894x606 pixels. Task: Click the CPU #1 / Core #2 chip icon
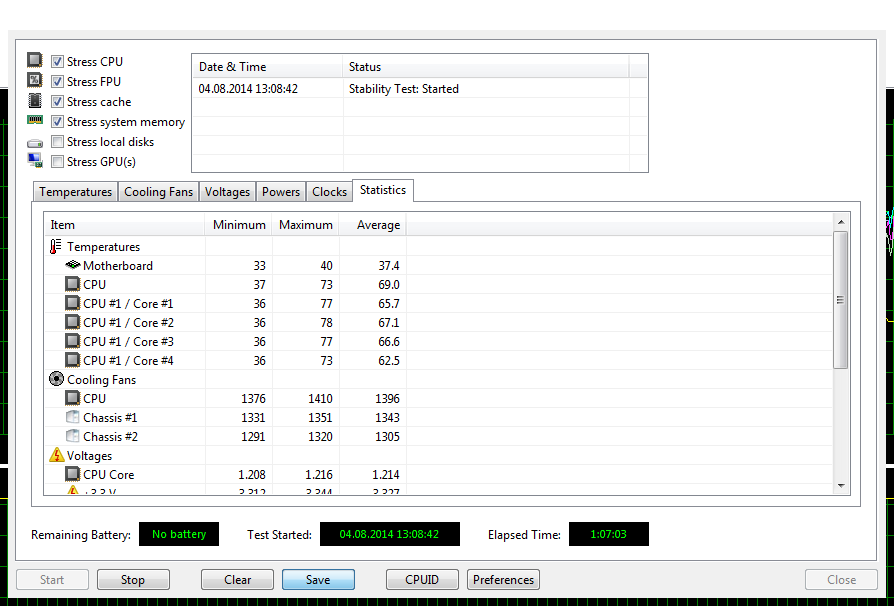click(x=72, y=323)
